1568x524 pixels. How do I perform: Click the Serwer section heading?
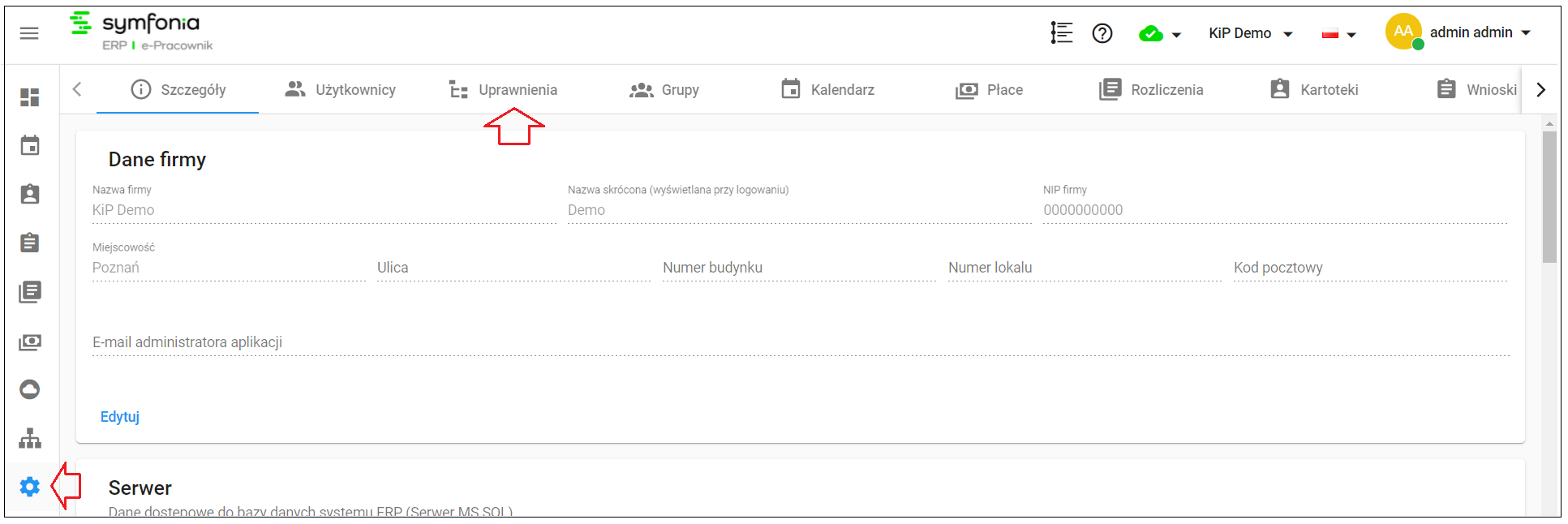click(140, 488)
